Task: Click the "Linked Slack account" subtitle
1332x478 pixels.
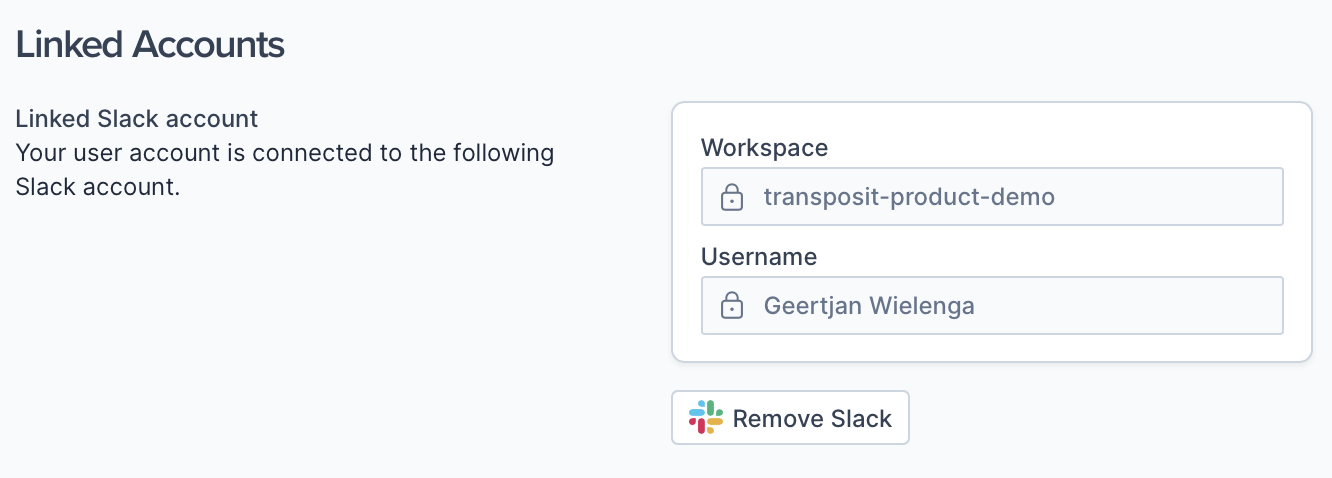Action: [x=137, y=119]
